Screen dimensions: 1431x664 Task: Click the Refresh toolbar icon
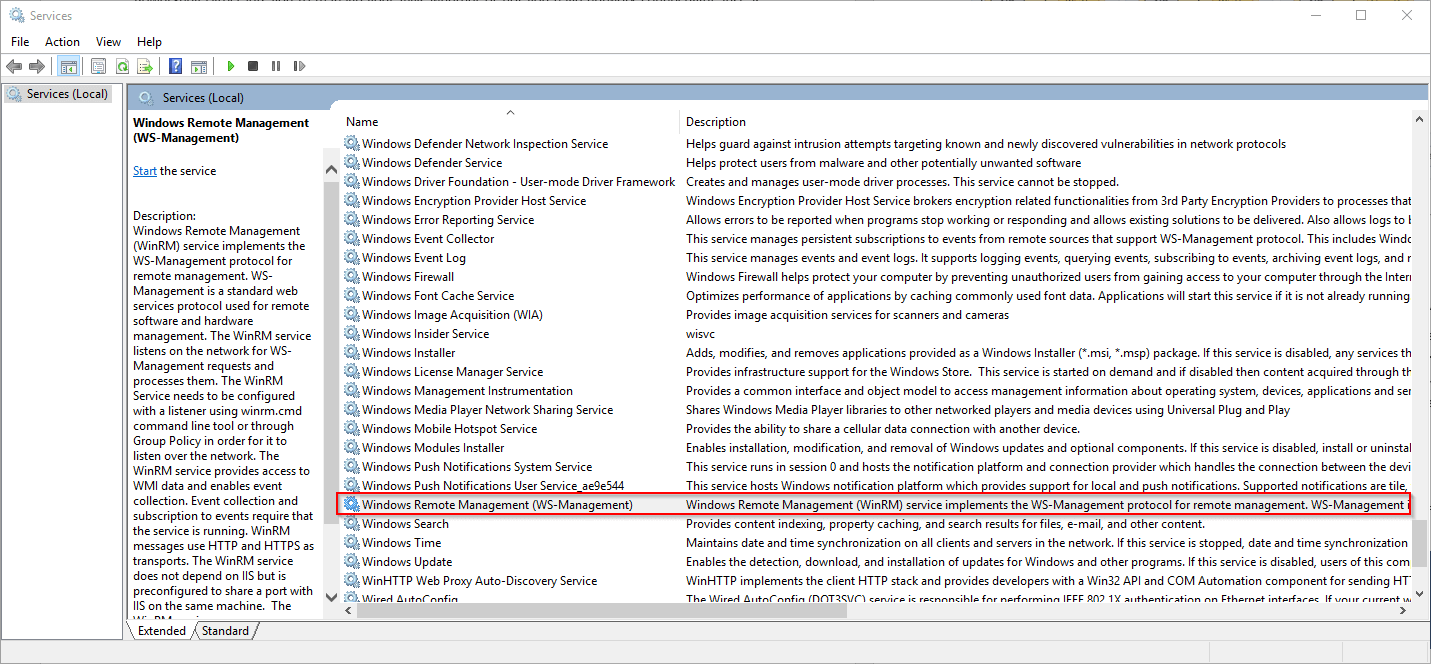tap(122, 66)
